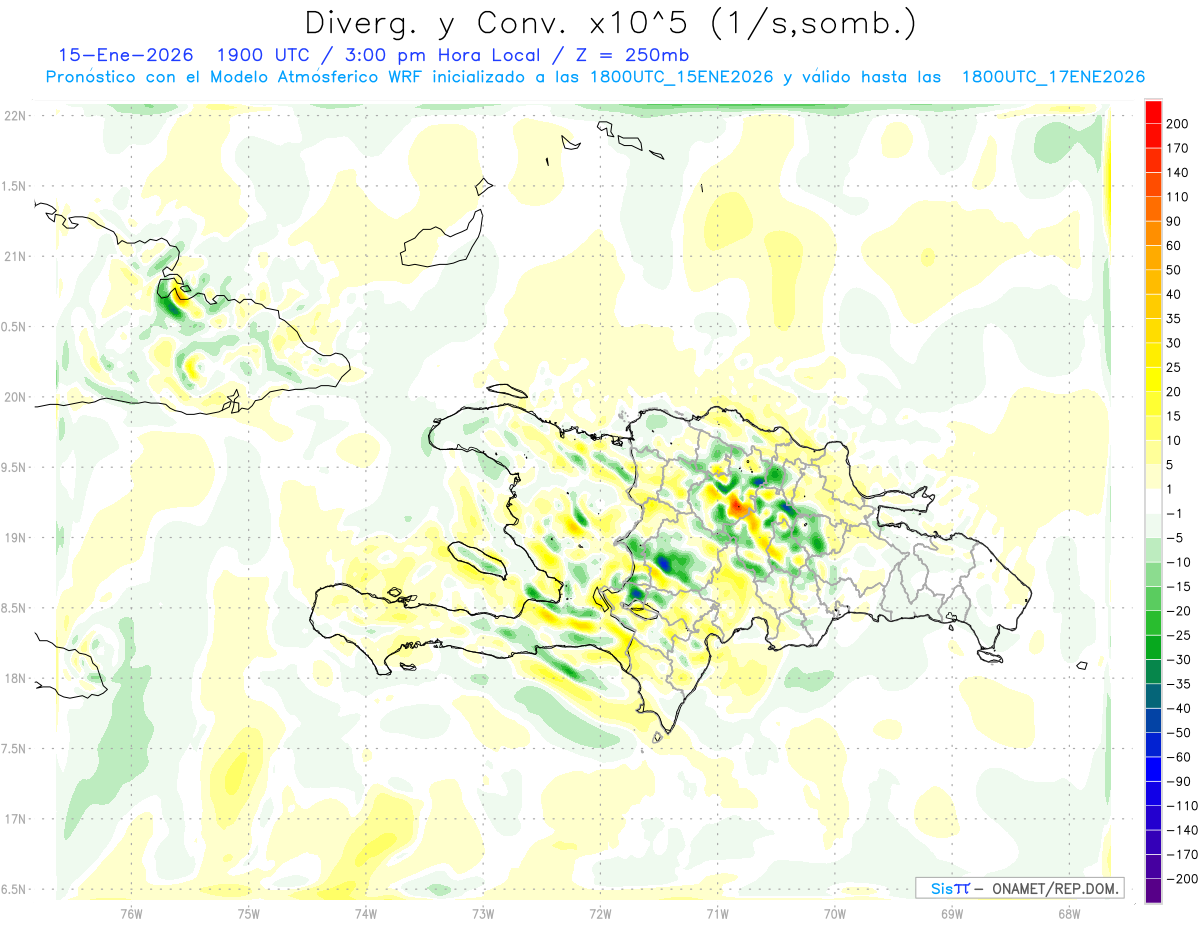1200x927 pixels.
Task: Click the '70W' longitude label
Action: (835, 914)
